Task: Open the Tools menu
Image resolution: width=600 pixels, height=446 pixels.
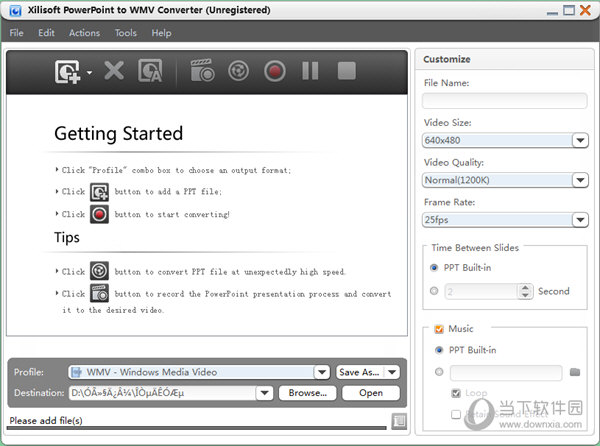Action: 125,33
